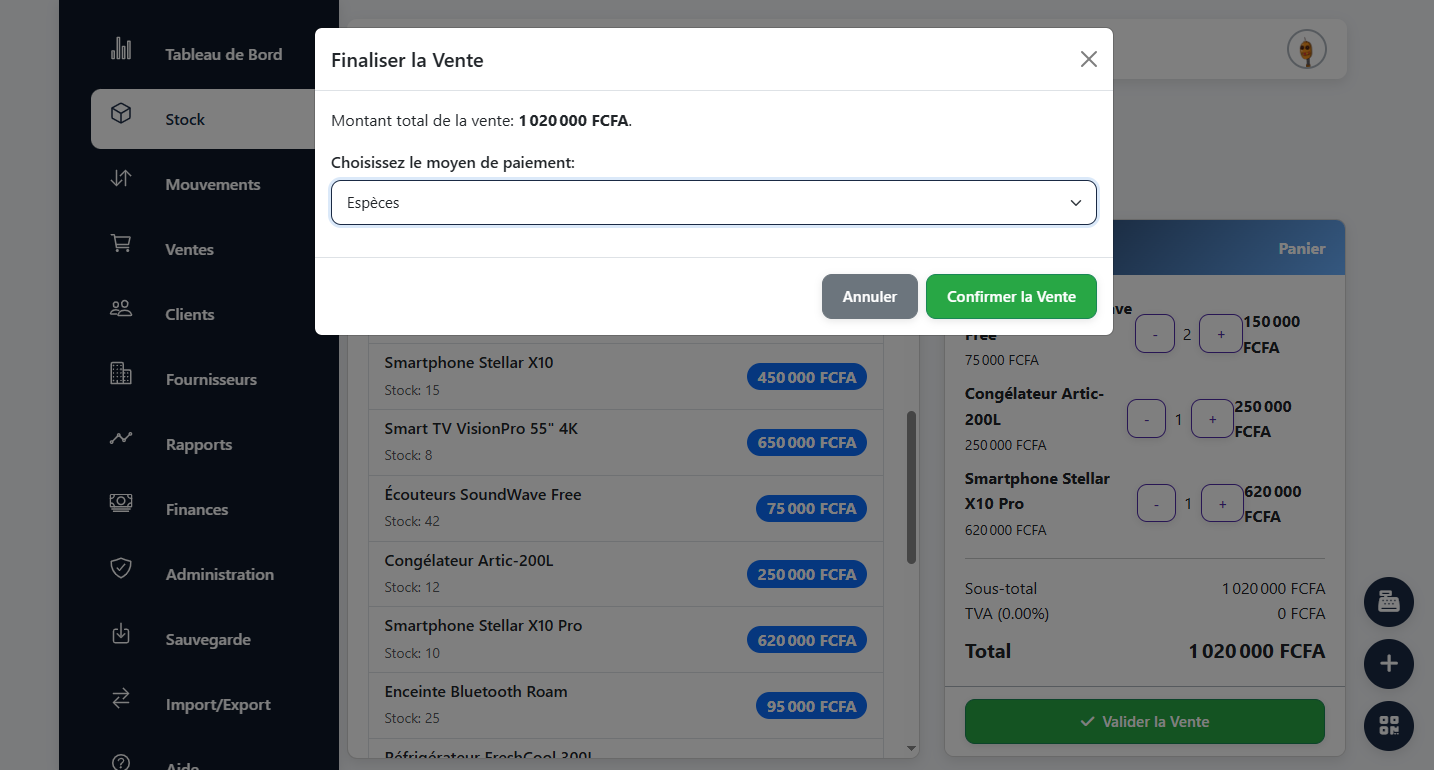
Task: Increase quantity of the 150 000 FCFA cart item
Action: (x=1220, y=334)
